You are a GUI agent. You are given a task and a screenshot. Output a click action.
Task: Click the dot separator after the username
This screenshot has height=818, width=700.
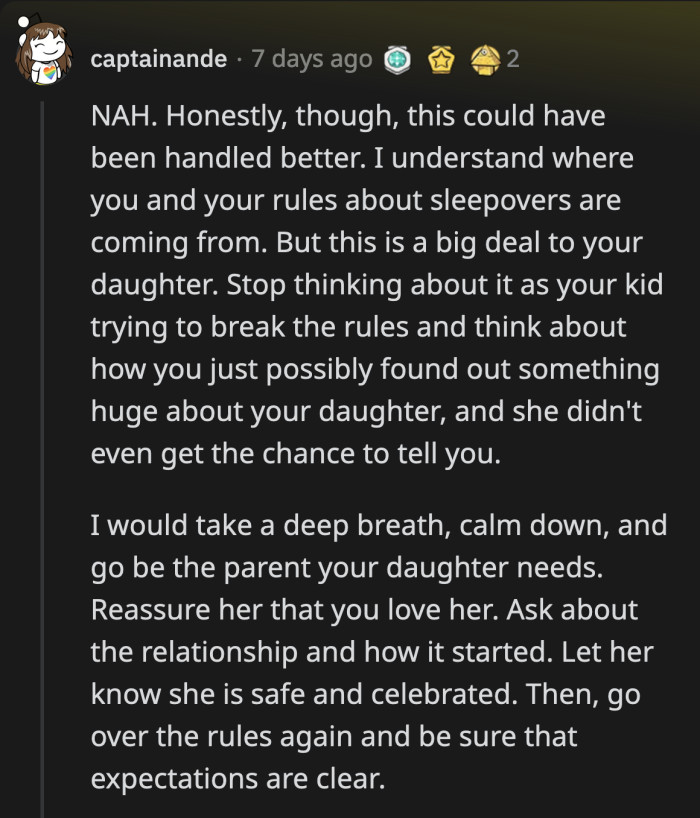tap(238, 59)
